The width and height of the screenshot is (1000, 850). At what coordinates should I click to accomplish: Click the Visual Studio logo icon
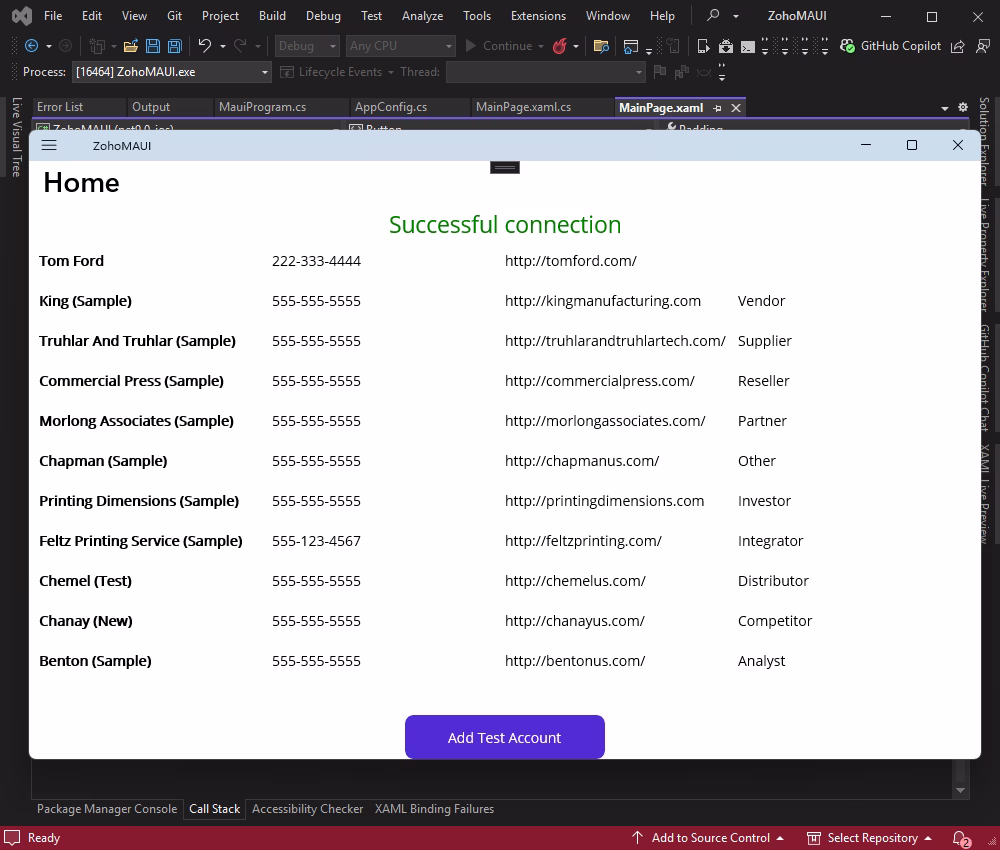click(x=22, y=16)
